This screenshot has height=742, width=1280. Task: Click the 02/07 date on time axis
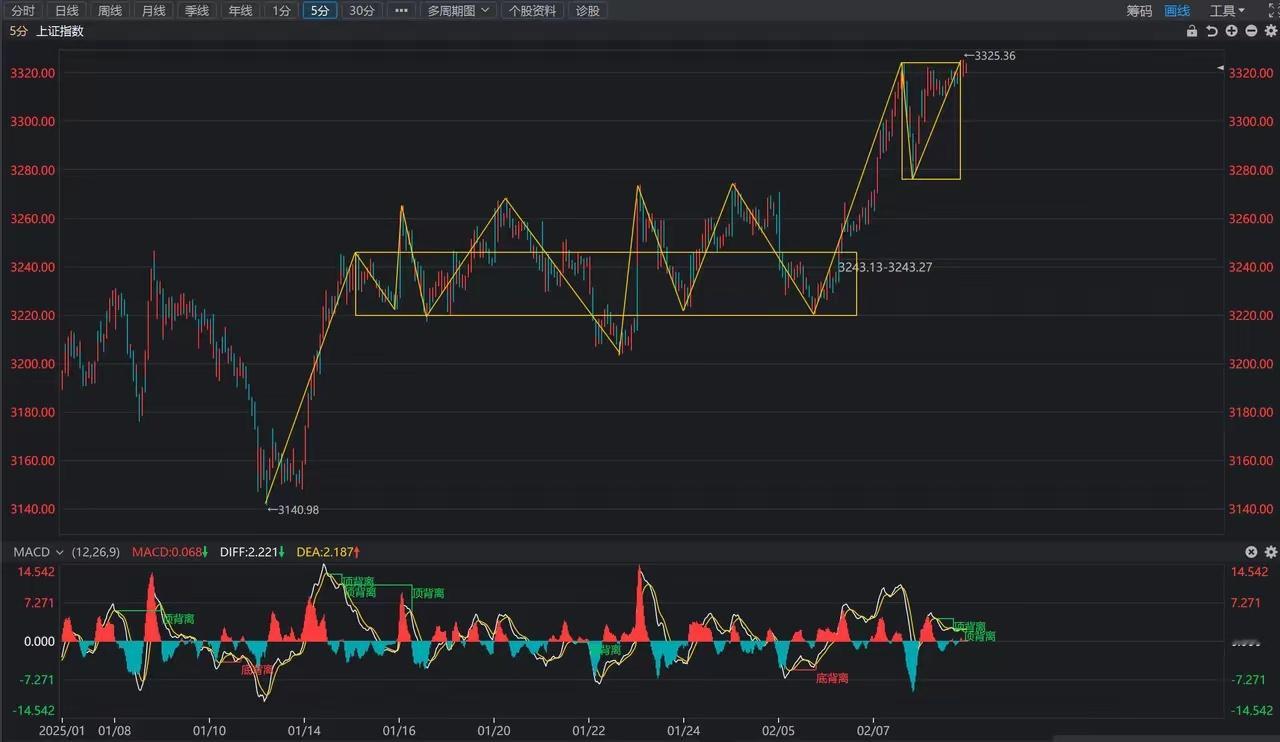[x=873, y=731]
